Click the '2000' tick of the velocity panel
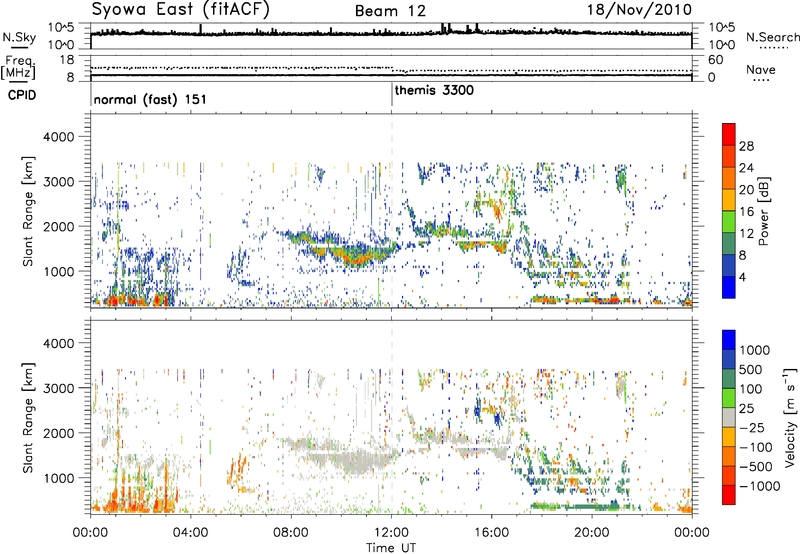Screen dimensions: 800x554 pos(58,433)
